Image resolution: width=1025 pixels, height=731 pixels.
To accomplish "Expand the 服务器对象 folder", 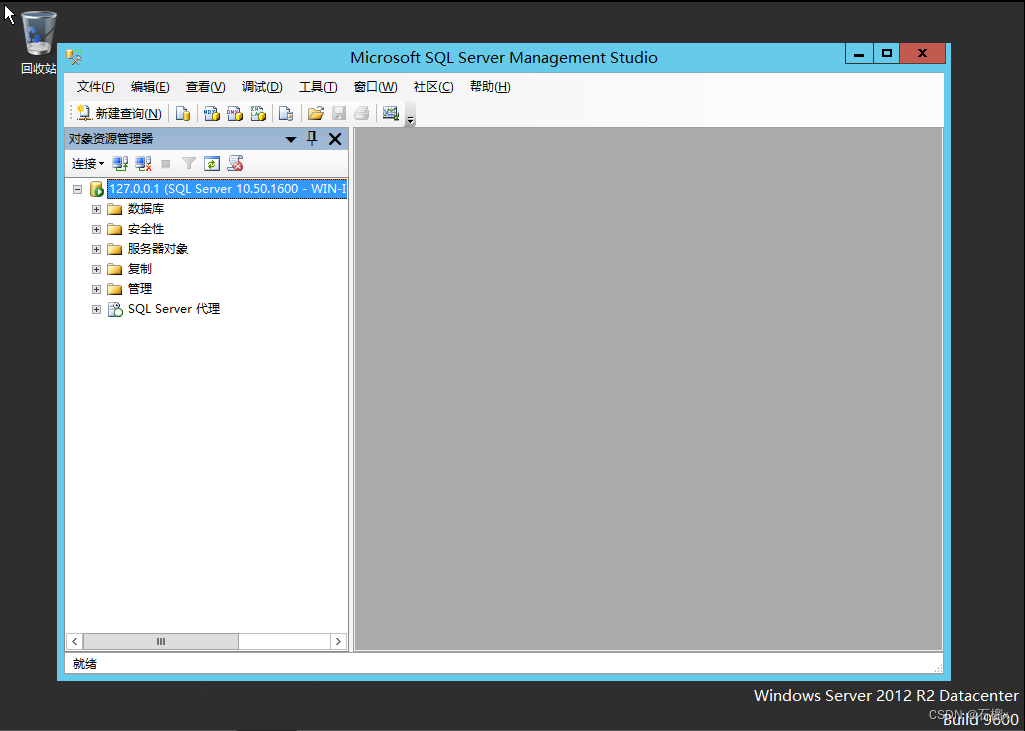I will coord(96,249).
